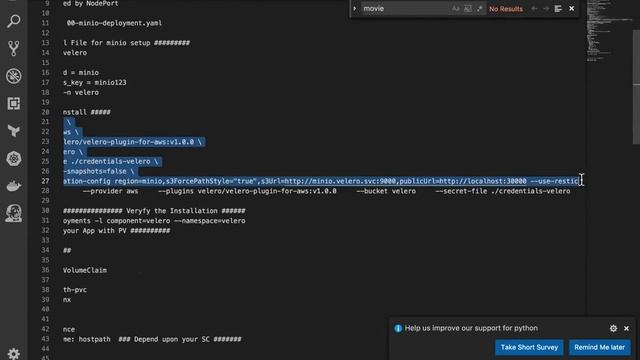Open the Jenkins face icon in activity bar
The height and width of the screenshot is (360, 640).
(x=13, y=213)
